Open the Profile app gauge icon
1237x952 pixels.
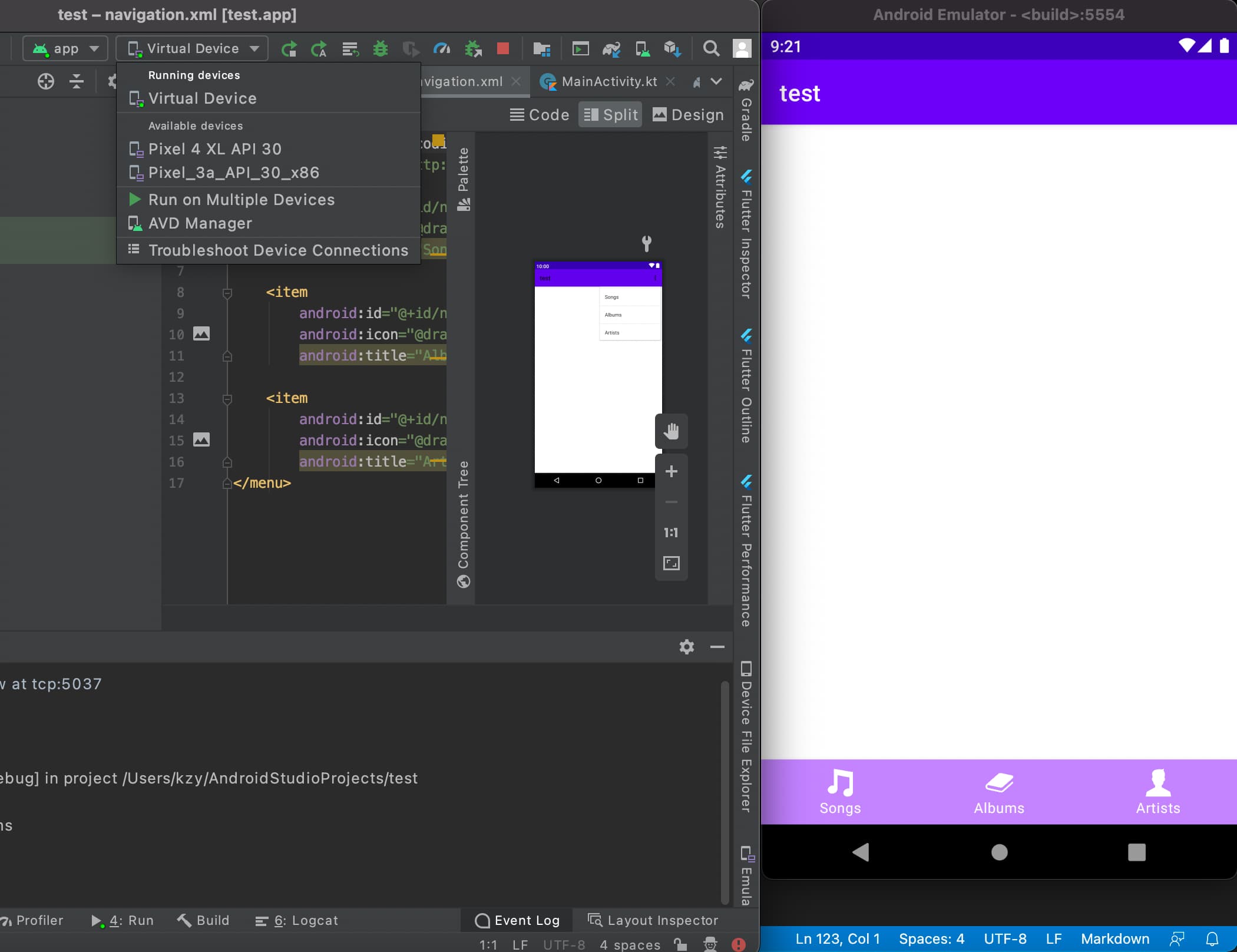coord(442,49)
